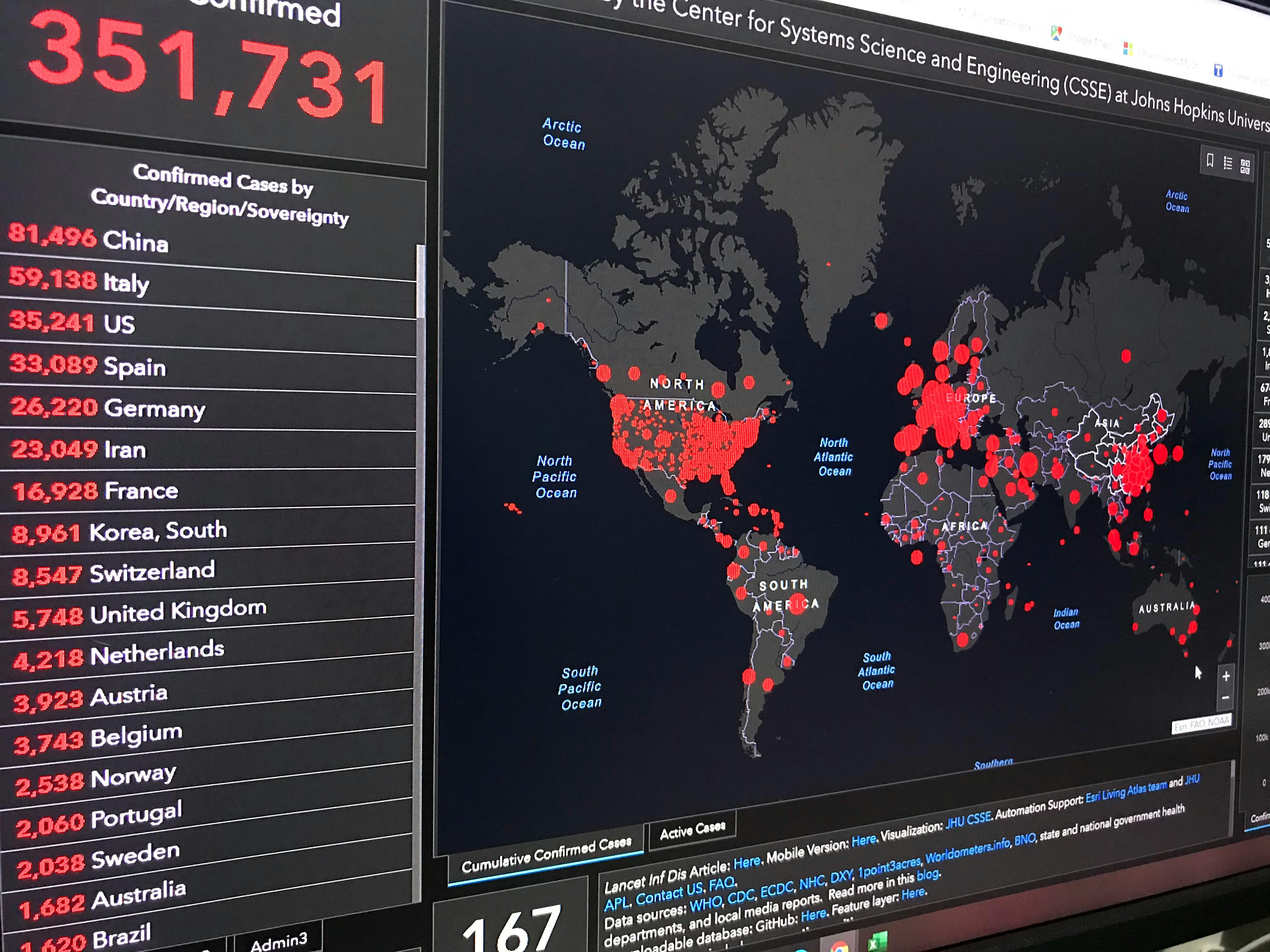The width and height of the screenshot is (1270, 952).
Task: Open the Church Units bookmark with Microsoft logo
Action: coord(1160,56)
